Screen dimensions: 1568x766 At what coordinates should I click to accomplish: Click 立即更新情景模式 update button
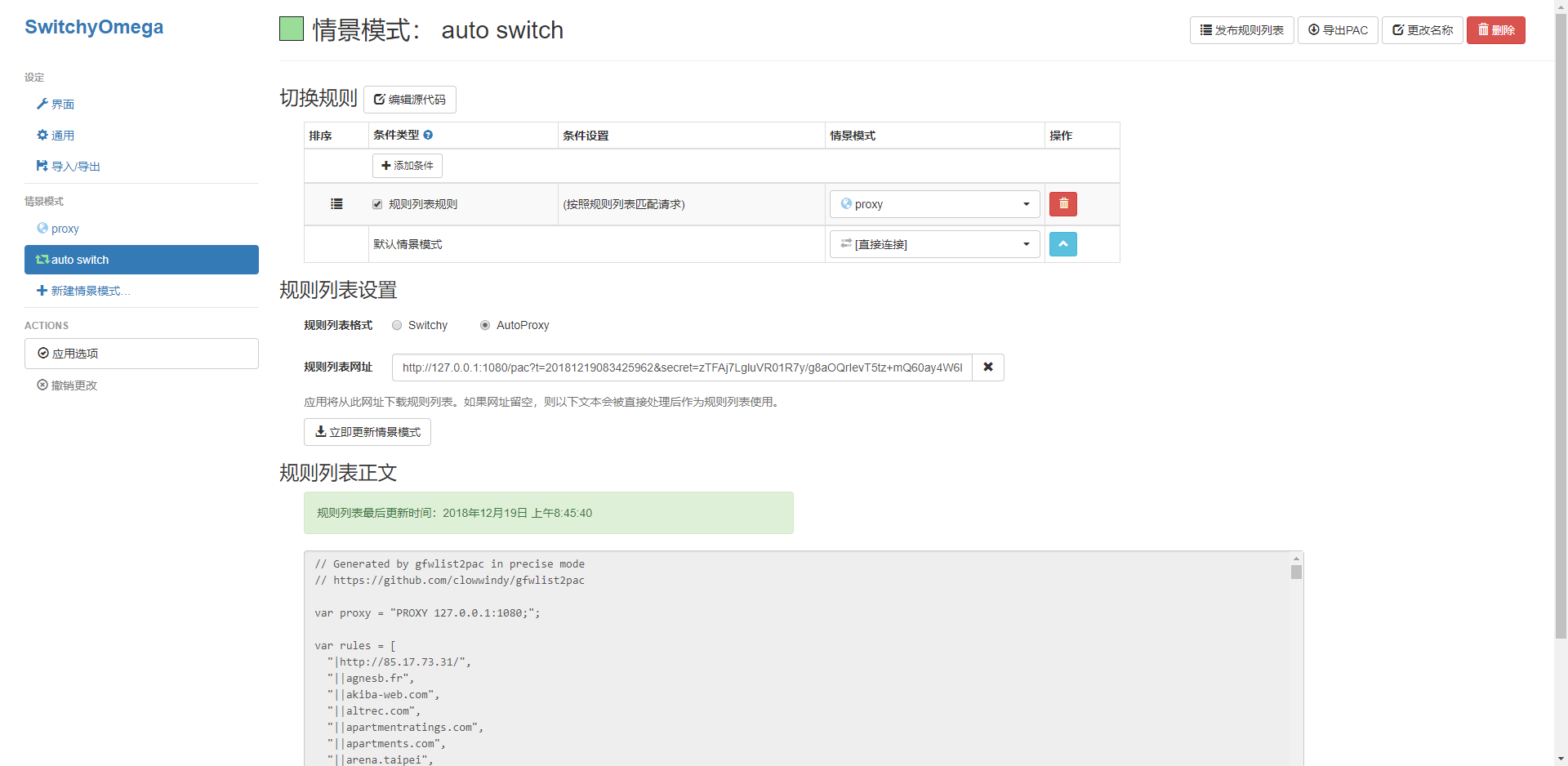point(367,432)
